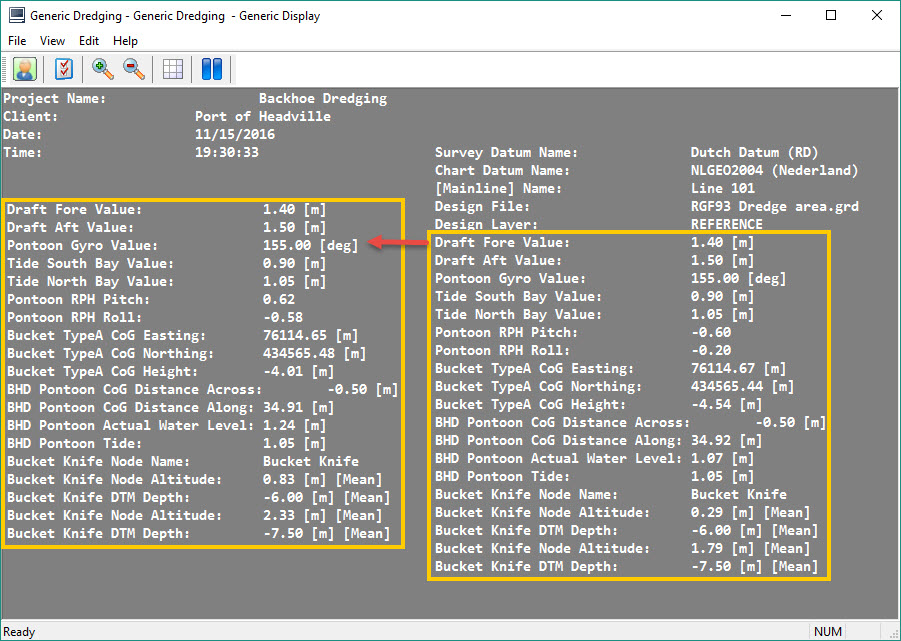Zoom in with the plus magnifier
The height and width of the screenshot is (641, 901).
102,69
